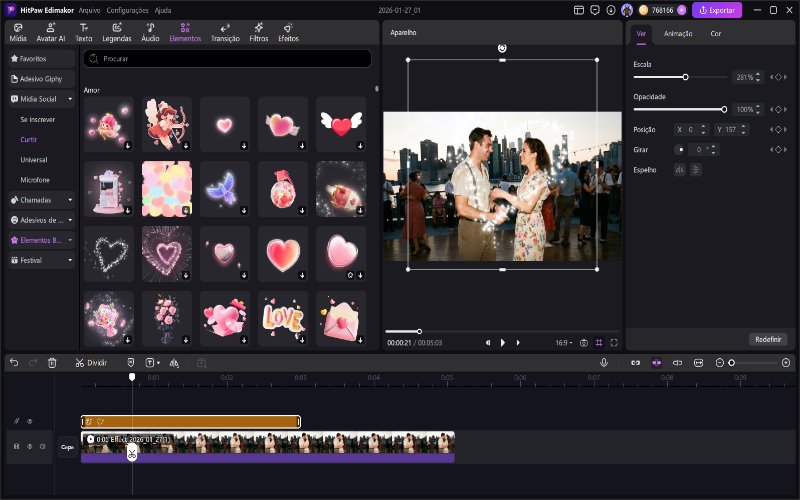Click the user avatar icon
Image resolution: width=800 pixels, height=500 pixels.
click(627, 10)
